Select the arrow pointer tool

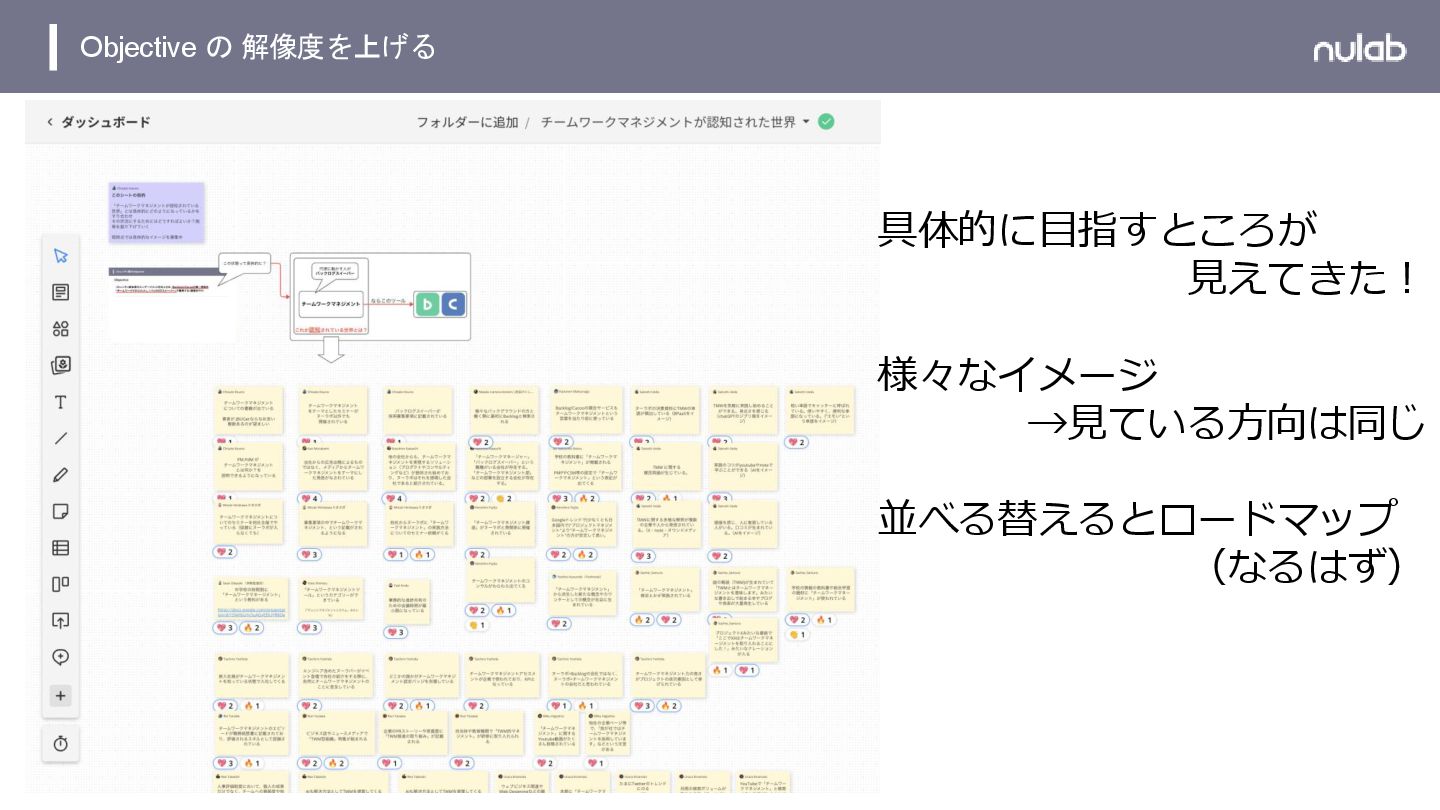pos(61,256)
